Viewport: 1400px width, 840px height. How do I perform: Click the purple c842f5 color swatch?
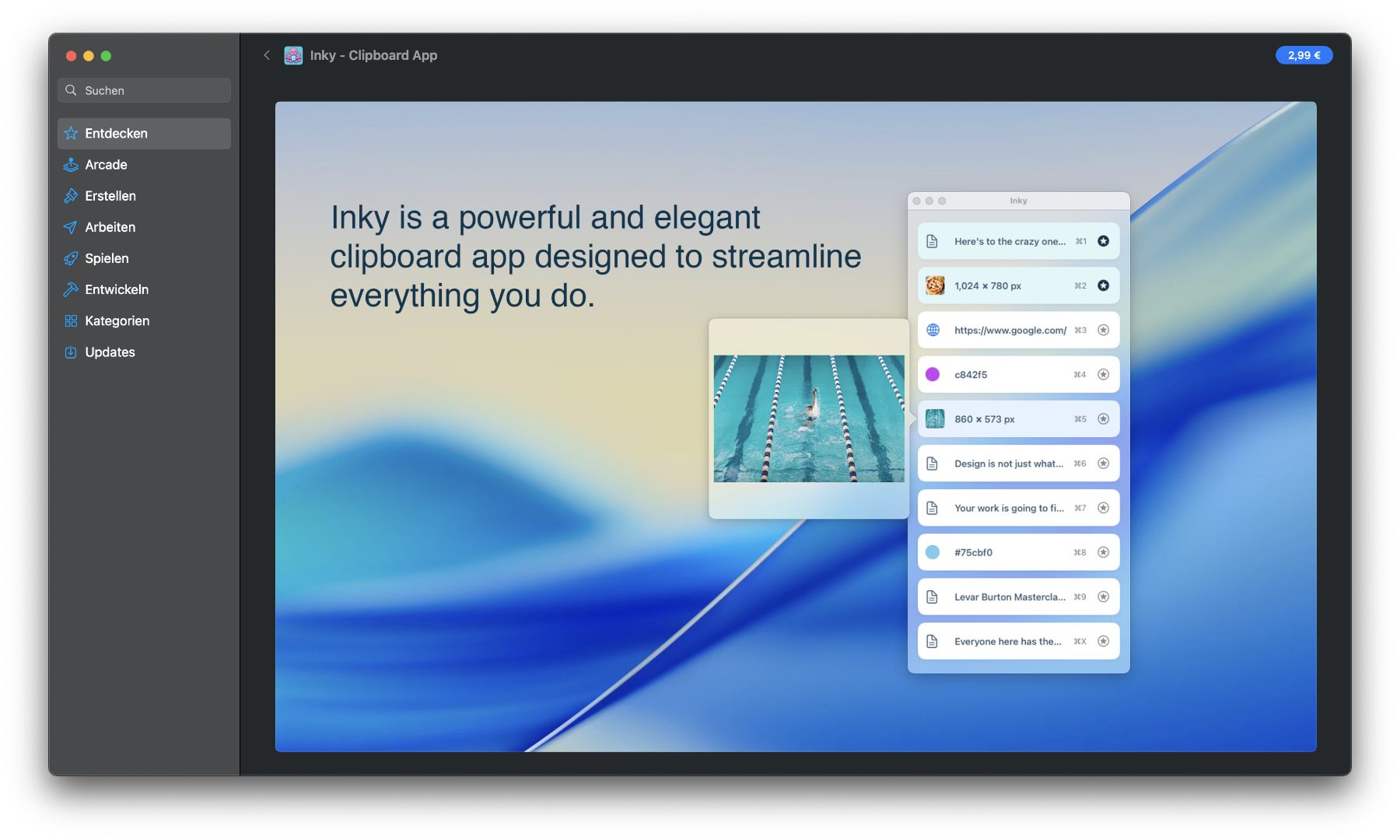(933, 375)
